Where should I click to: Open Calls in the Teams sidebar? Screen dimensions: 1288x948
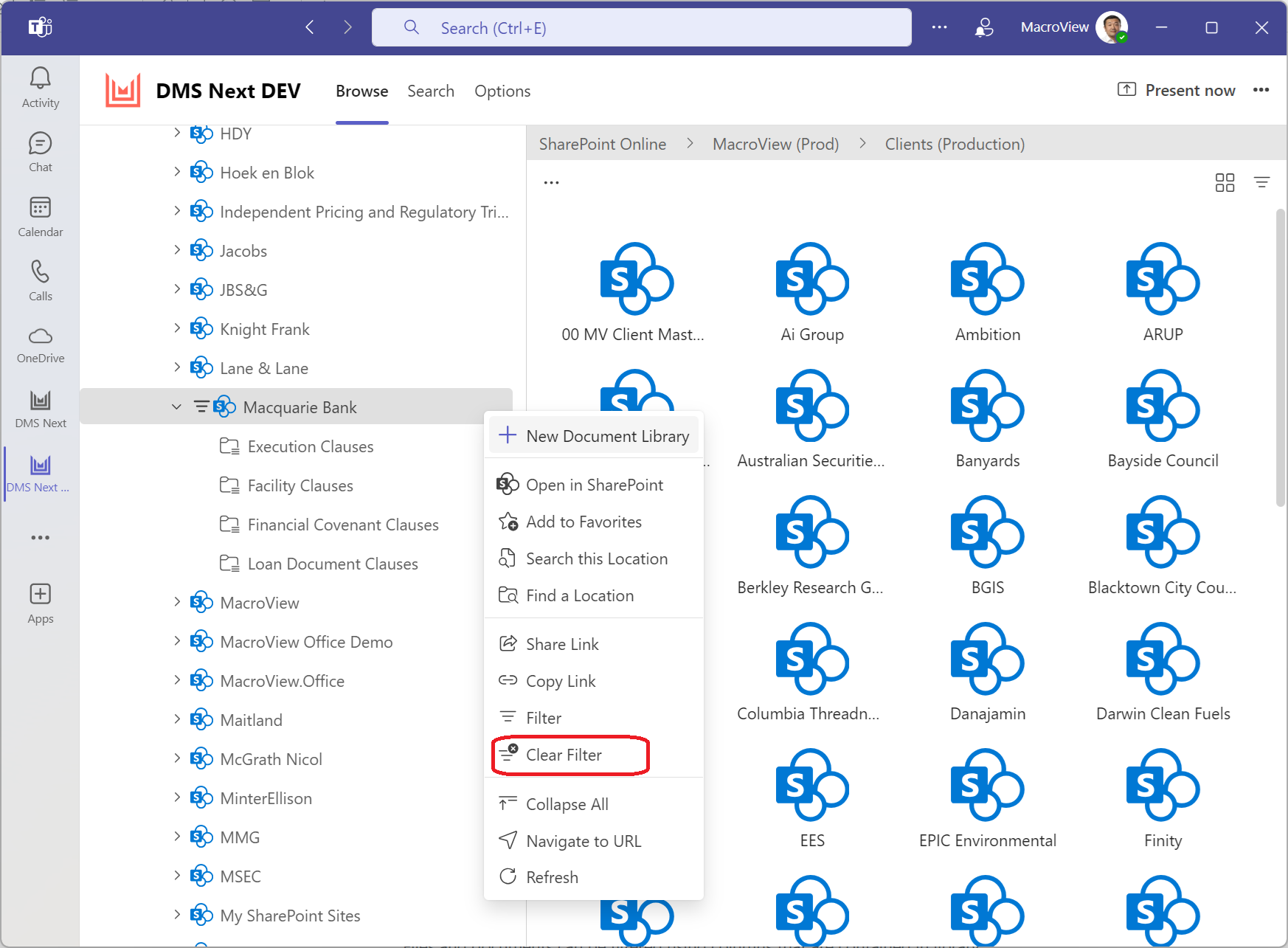click(x=41, y=281)
